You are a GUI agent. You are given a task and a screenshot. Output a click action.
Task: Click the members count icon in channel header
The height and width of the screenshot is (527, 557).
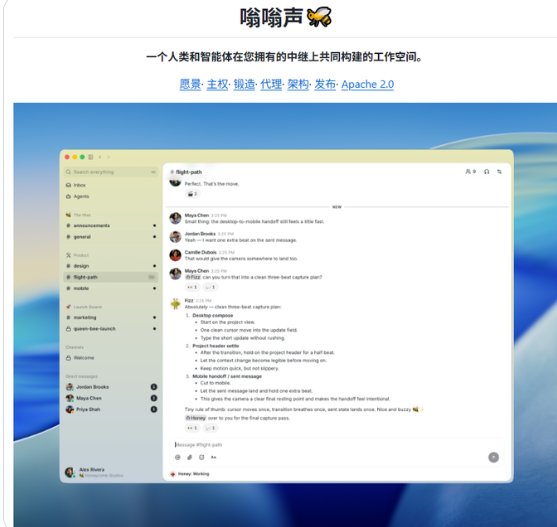471,172
